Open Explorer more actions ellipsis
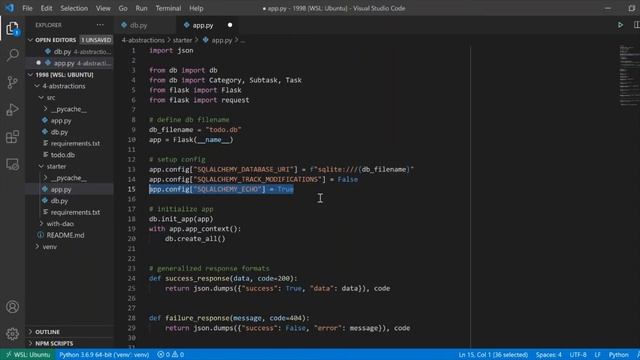The height and width of the screenshot is (360, 640). pyautogui.click(x=100, y=25)
